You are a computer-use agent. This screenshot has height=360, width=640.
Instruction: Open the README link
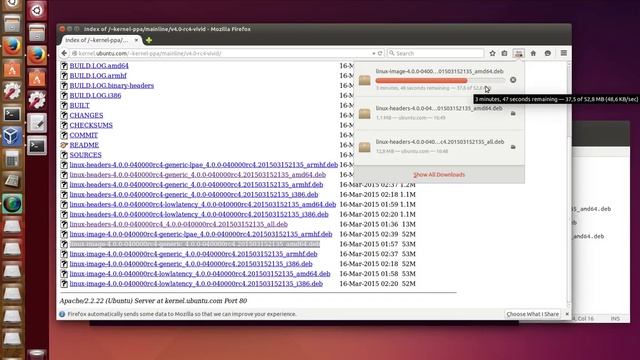coord(84,145)
